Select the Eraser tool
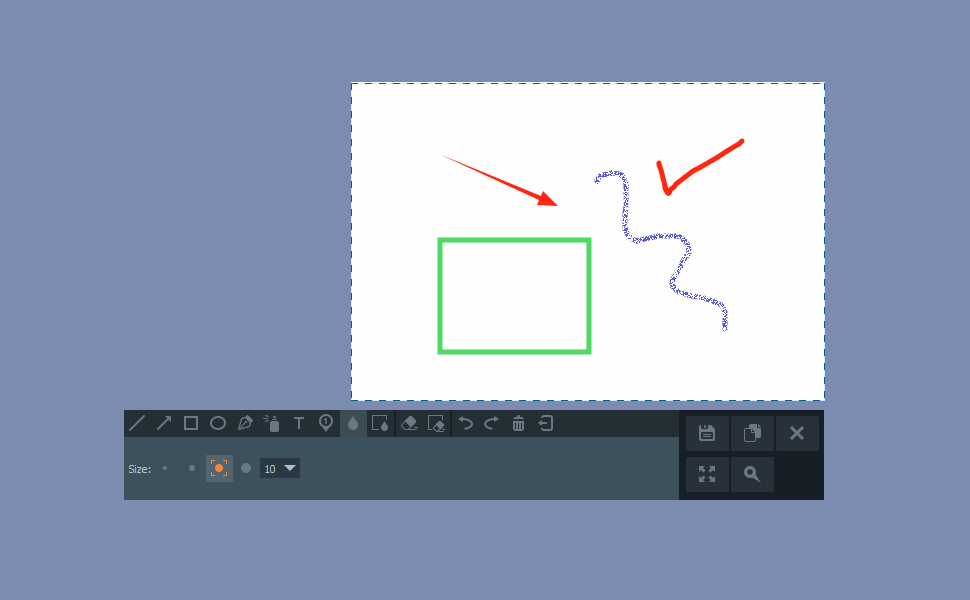 (x=409, y=423)
